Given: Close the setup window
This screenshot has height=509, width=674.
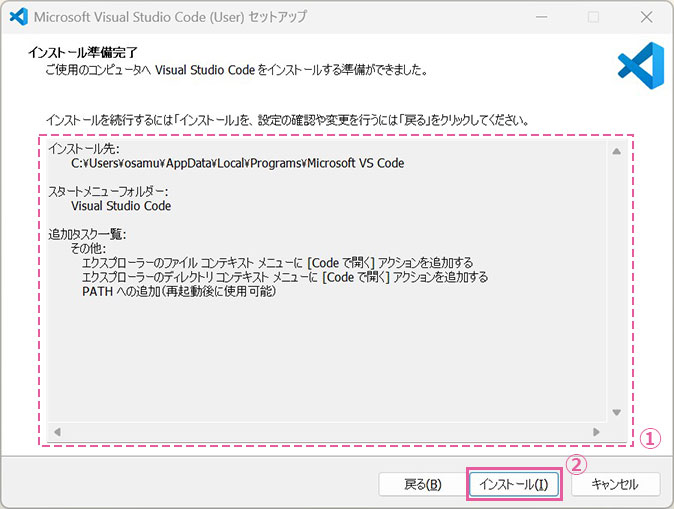Looking at the screenshot, I should [646, 17].
